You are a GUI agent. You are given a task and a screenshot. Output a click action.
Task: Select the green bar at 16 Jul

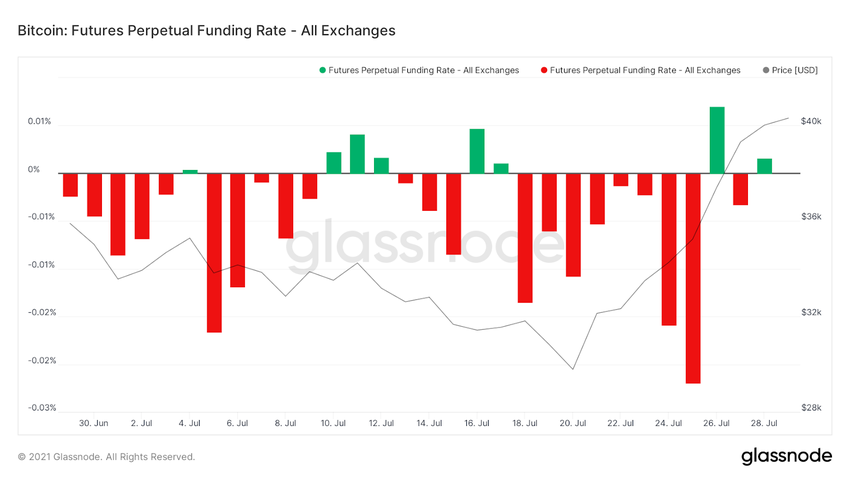(x=477, y=151)
